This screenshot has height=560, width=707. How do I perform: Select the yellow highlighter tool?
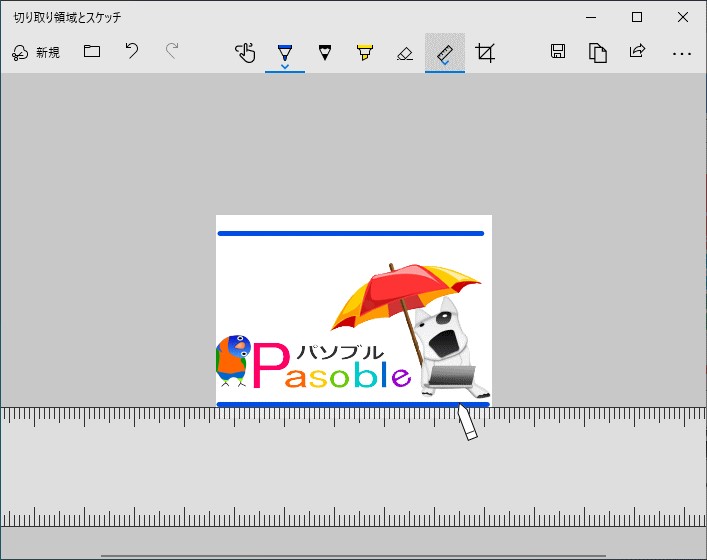pyautogui.click(x=365, y=53)
